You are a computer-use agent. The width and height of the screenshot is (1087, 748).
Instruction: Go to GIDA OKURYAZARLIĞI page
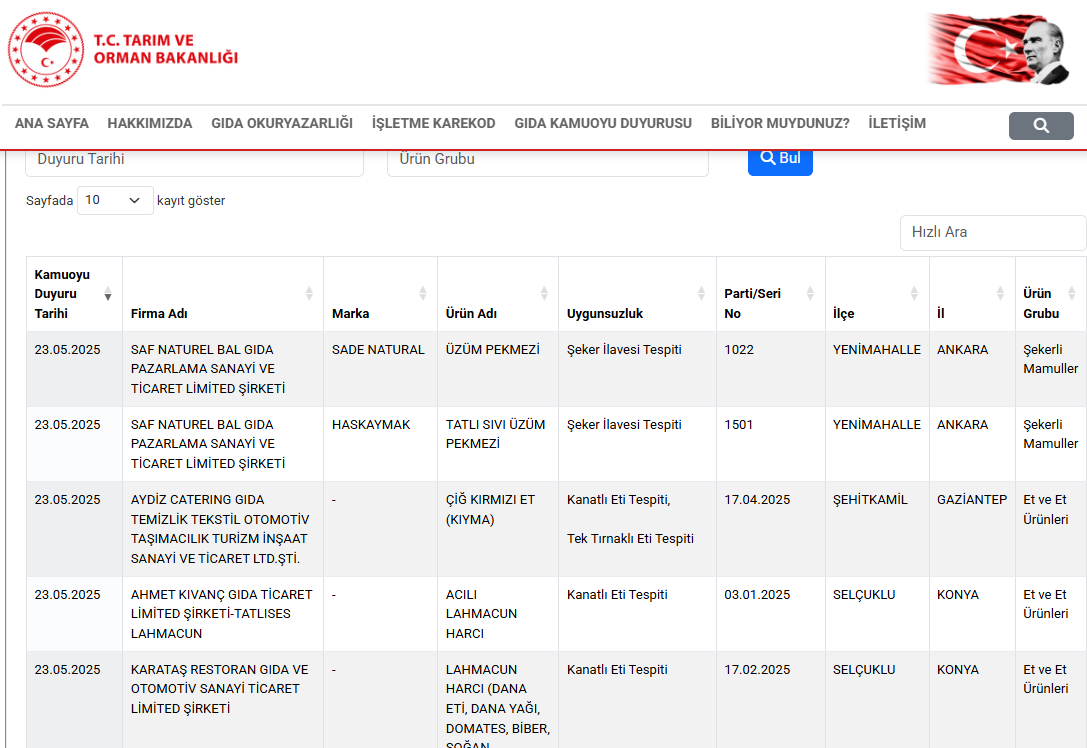(282, 123)
